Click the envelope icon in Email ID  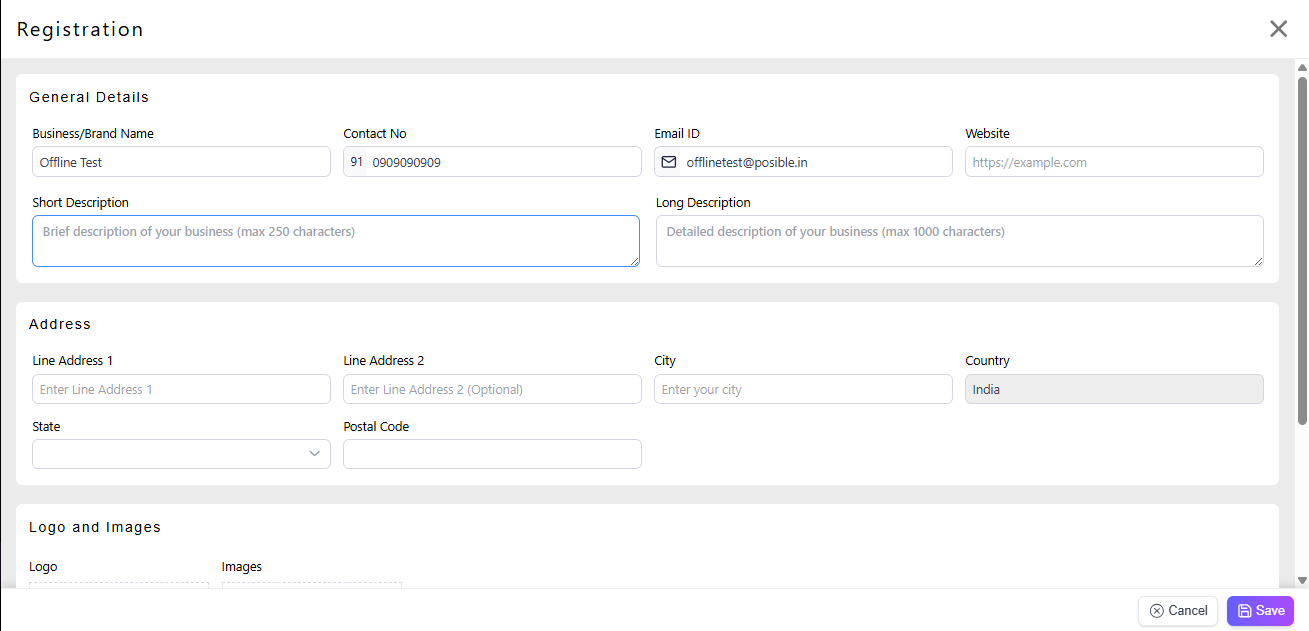click(669, 162)
